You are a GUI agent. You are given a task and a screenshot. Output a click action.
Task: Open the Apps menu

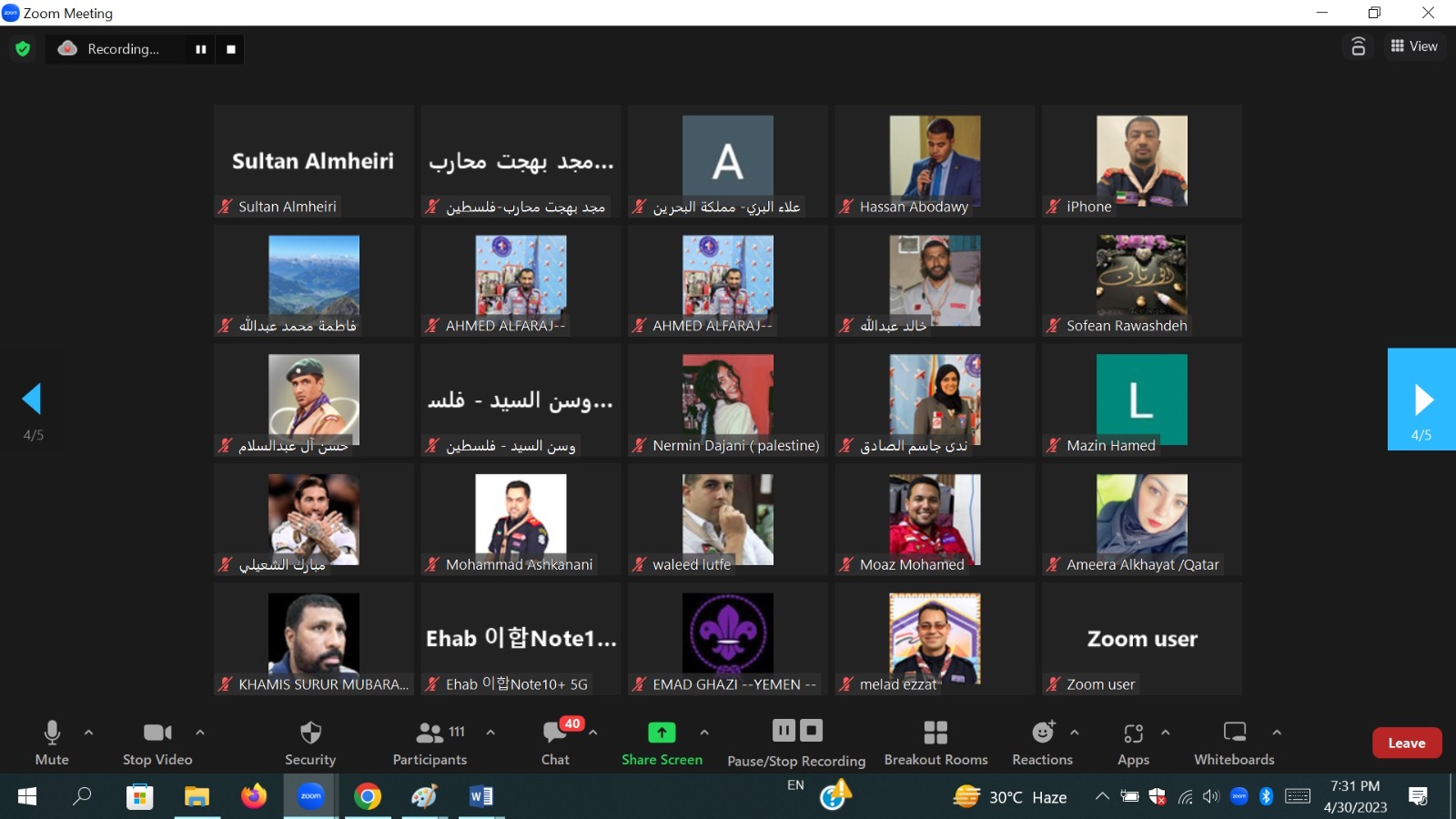coord(1133,743)
